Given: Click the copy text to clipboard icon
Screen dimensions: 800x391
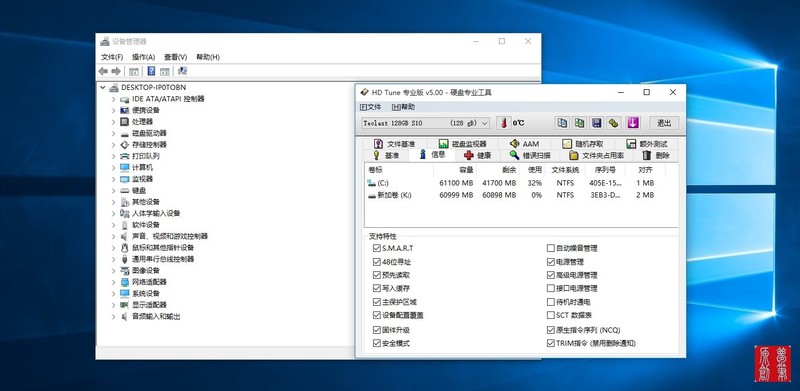Looking at the screenshot, I should click(x=562, y=123).
